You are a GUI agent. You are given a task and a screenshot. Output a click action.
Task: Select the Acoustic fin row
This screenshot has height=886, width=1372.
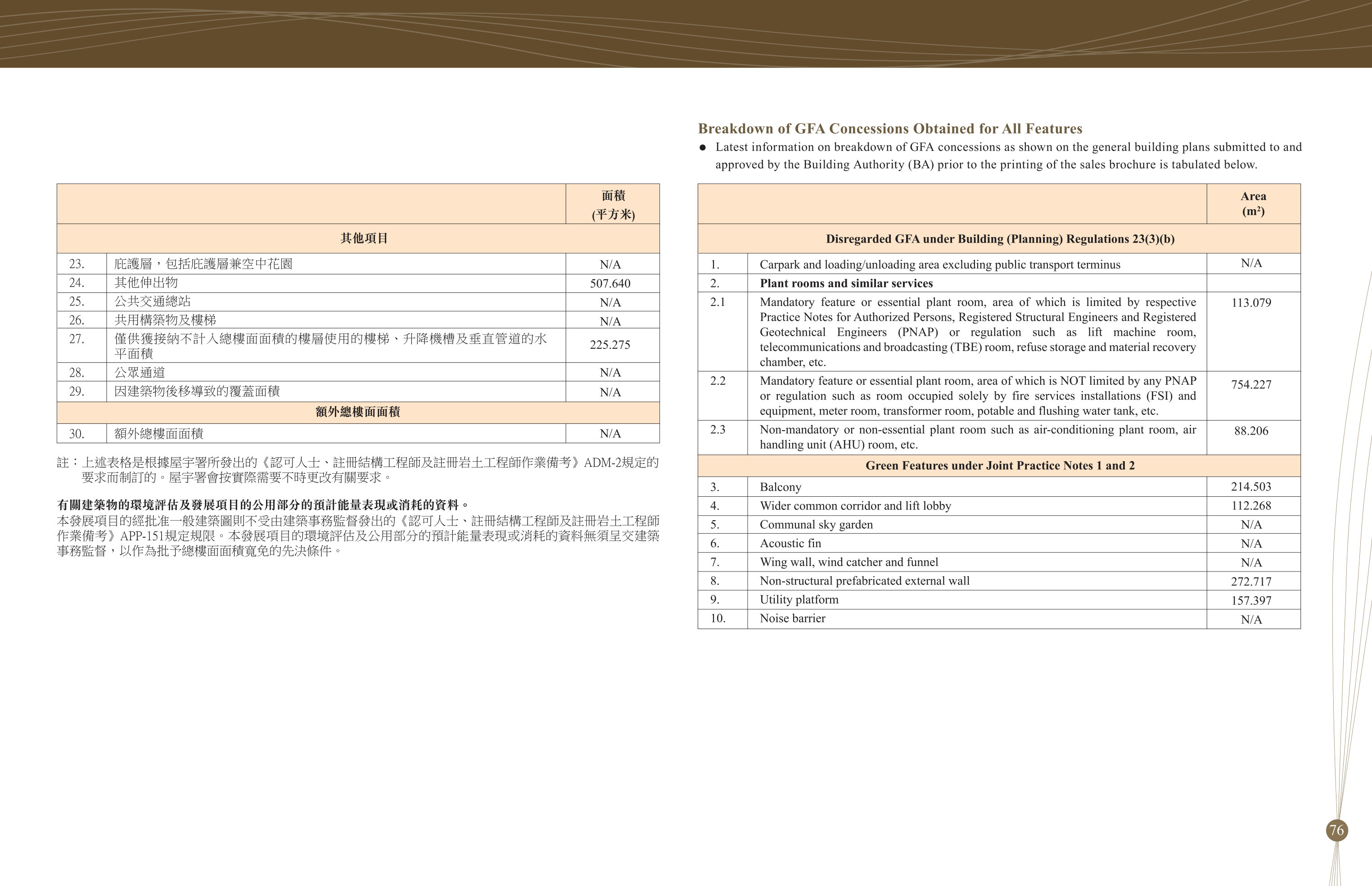pos(999,543)
